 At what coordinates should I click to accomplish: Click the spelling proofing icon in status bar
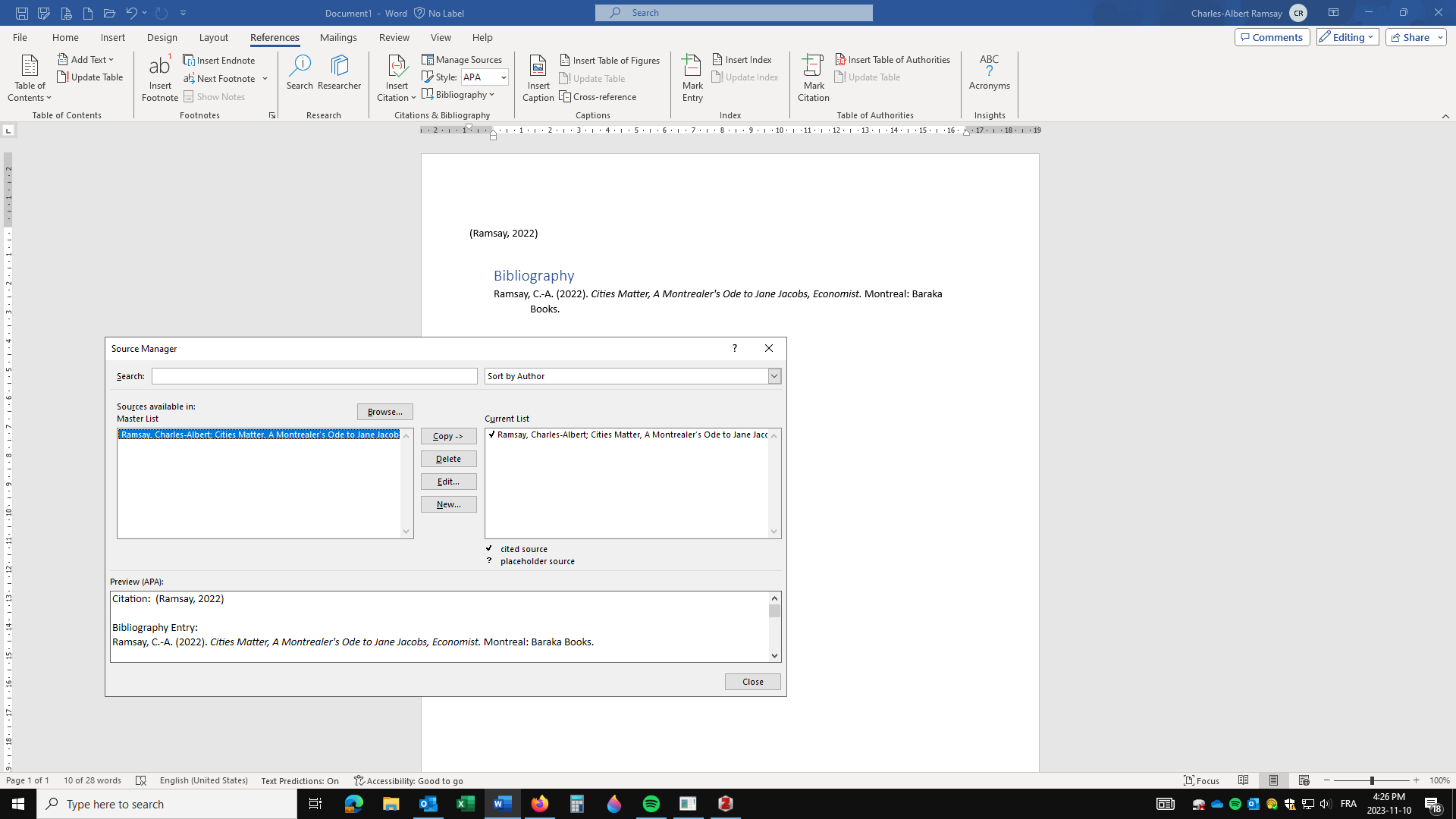click(140, 780)
